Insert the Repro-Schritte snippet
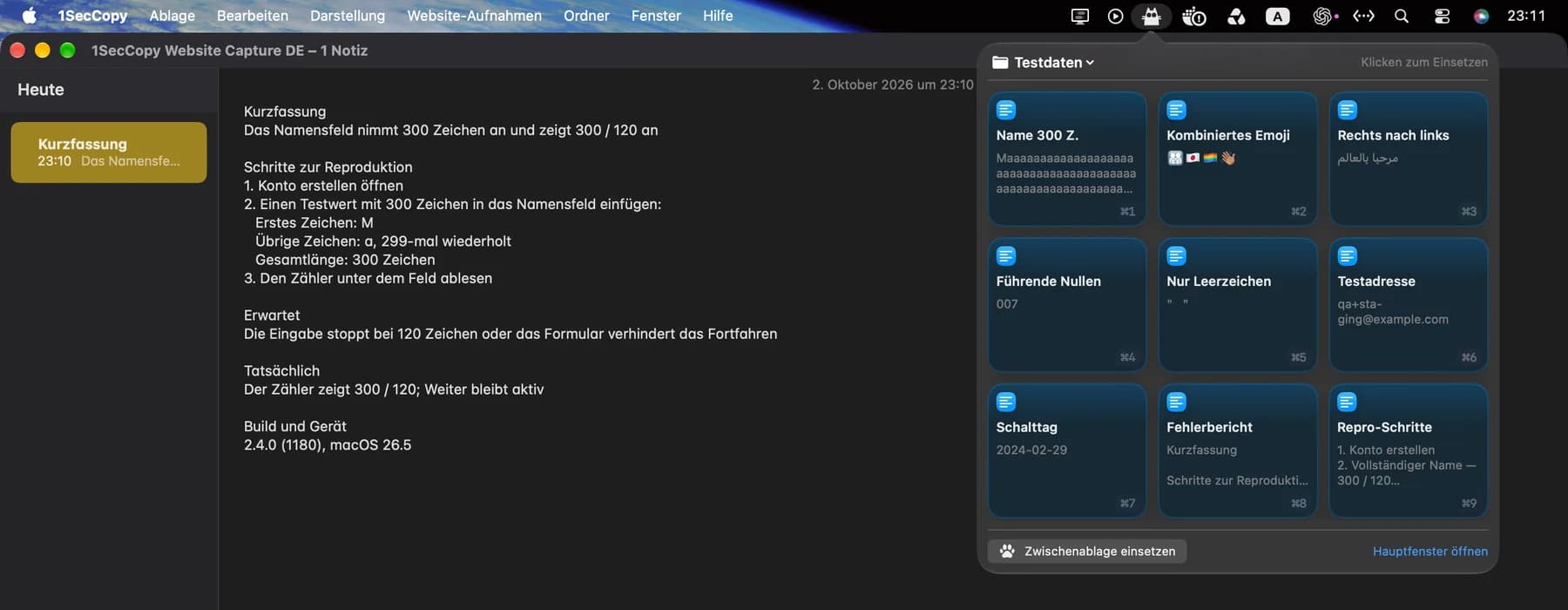This screenshot has height=610, width=1568. tap(1408, 451)
